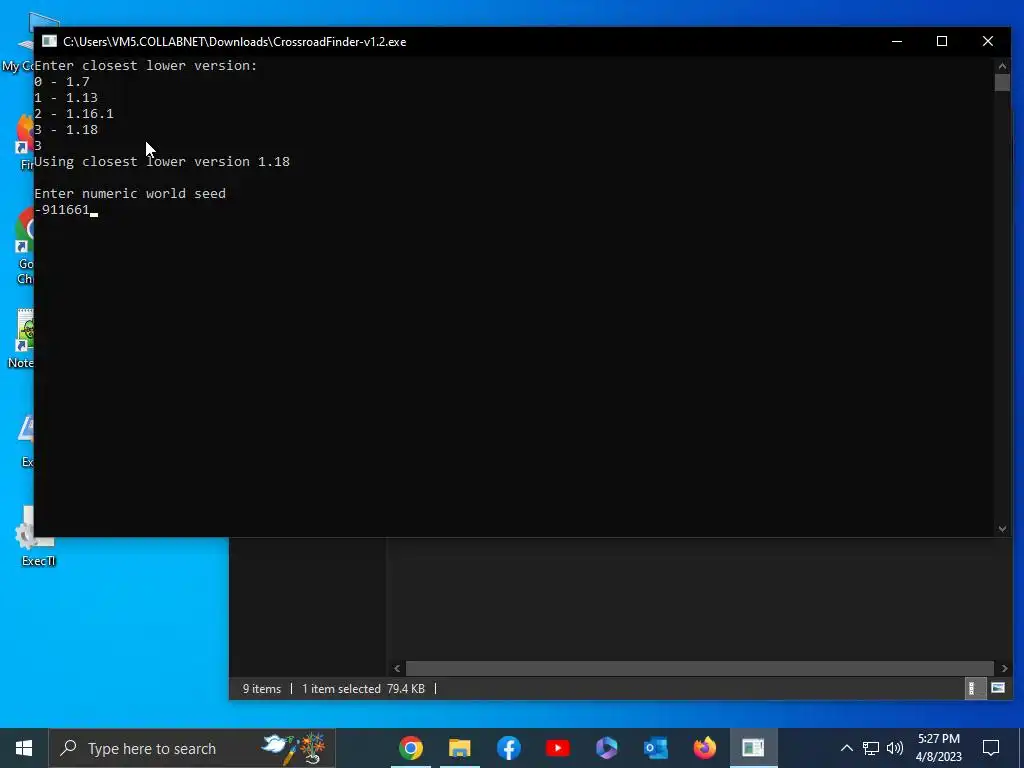Click the search highlights icon in search box
1024x768 pixels.
[x=294, y=748]
